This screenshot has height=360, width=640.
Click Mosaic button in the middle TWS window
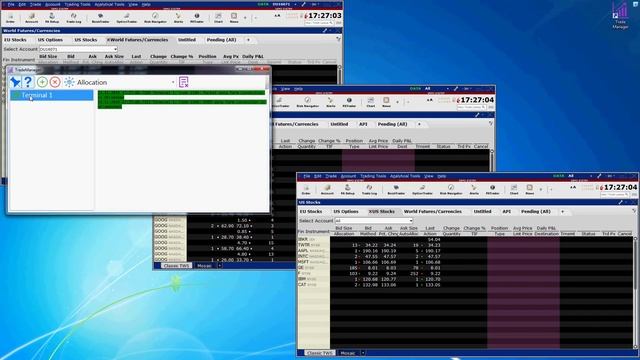click(x=204, y=266)
